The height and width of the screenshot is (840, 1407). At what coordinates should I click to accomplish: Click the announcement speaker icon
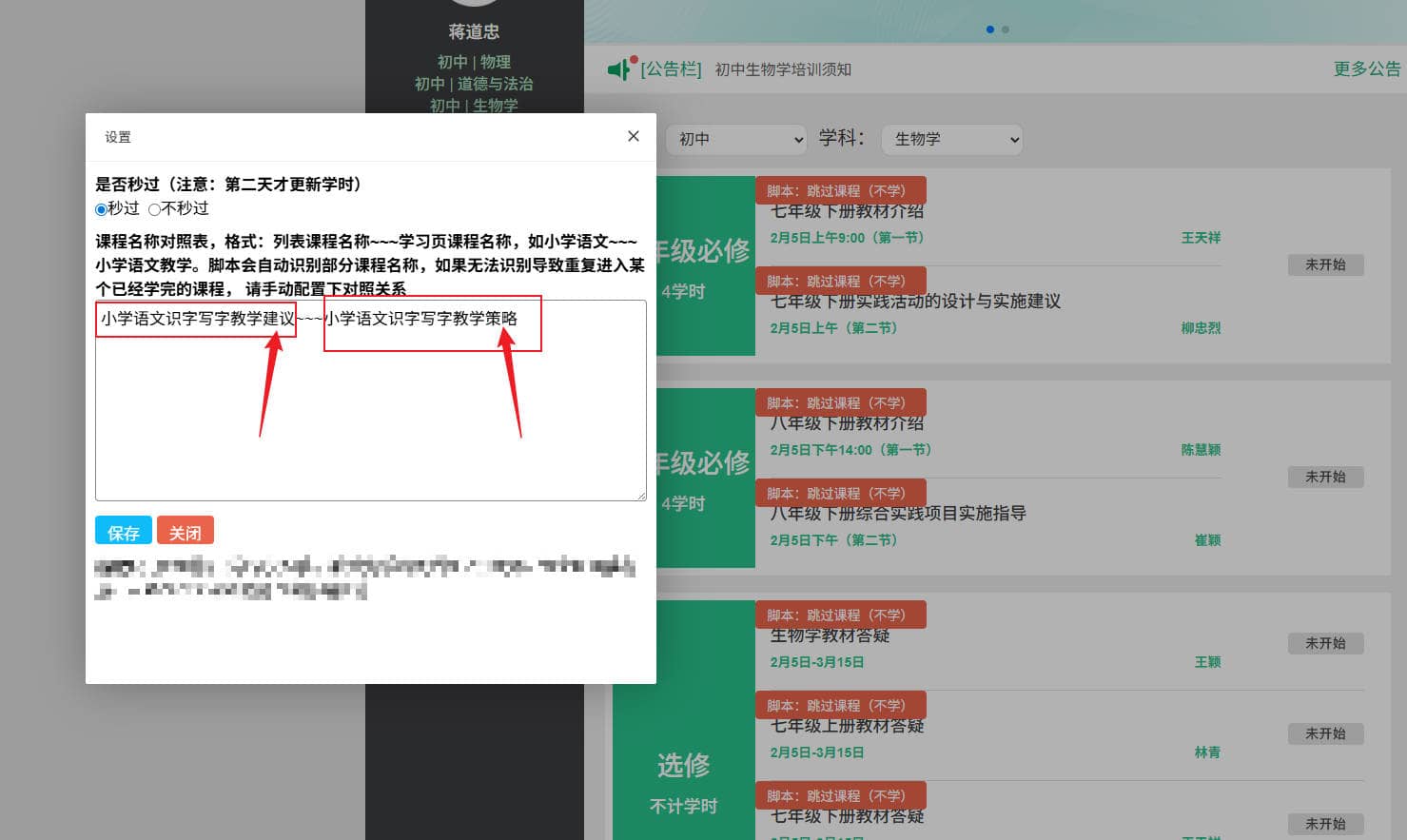(619, 68)
